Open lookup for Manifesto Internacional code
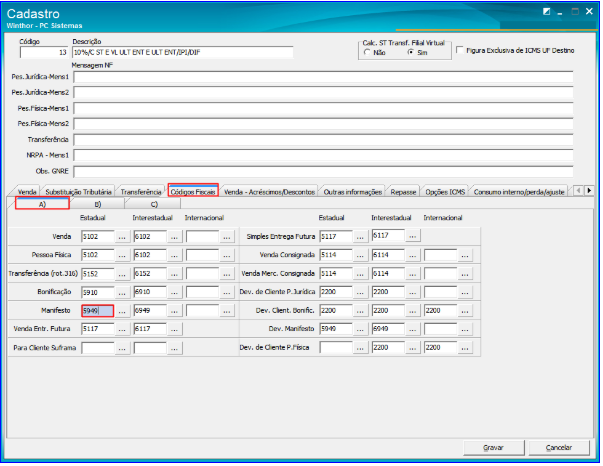Screen dimensions: 603x466 (x=227, y=311)
